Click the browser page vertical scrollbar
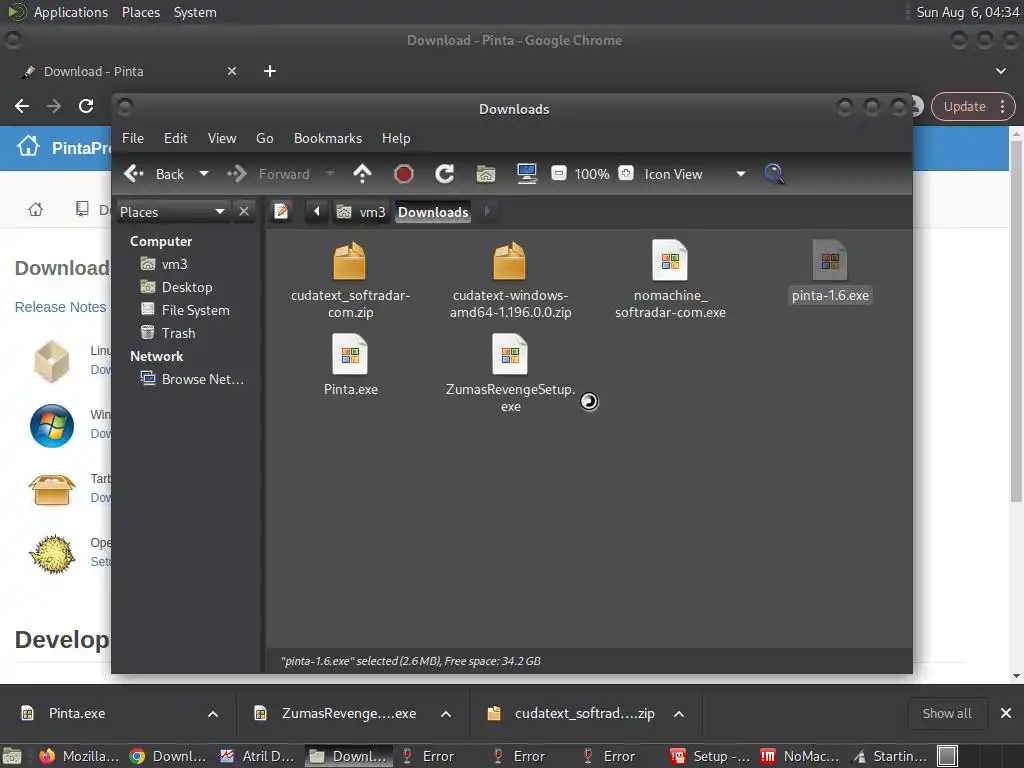The image size is (1024, 768). coord(1016,320)
